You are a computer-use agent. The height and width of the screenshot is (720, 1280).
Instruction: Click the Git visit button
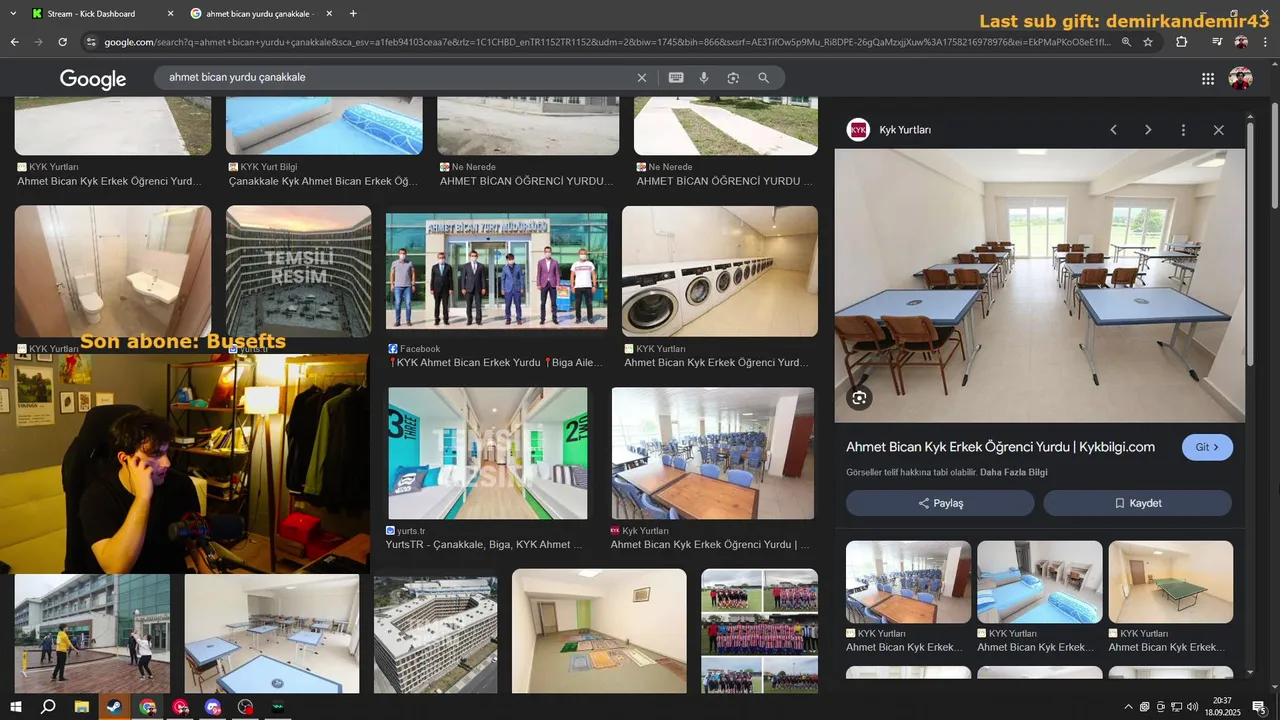pos(1207,447)
